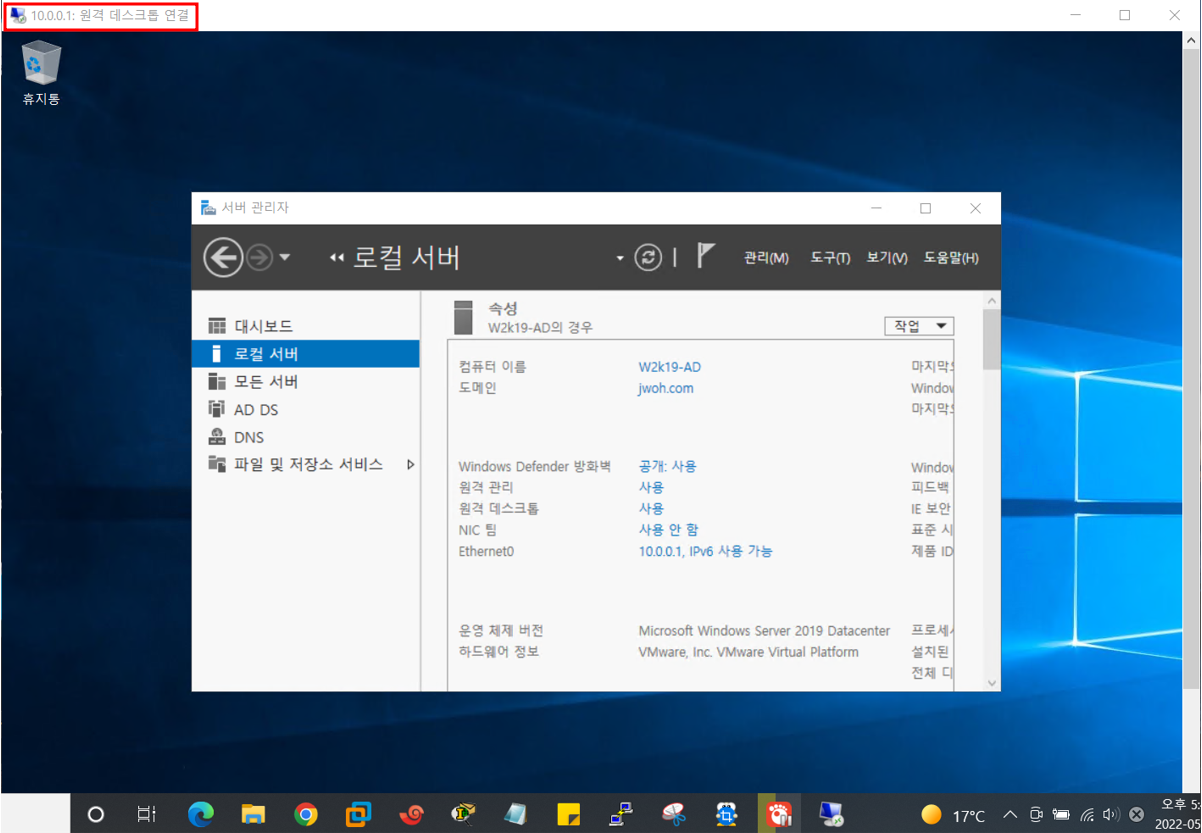Open the 관리(M) menu
This screenshot has width=1202, height=833.
(766, 258)
